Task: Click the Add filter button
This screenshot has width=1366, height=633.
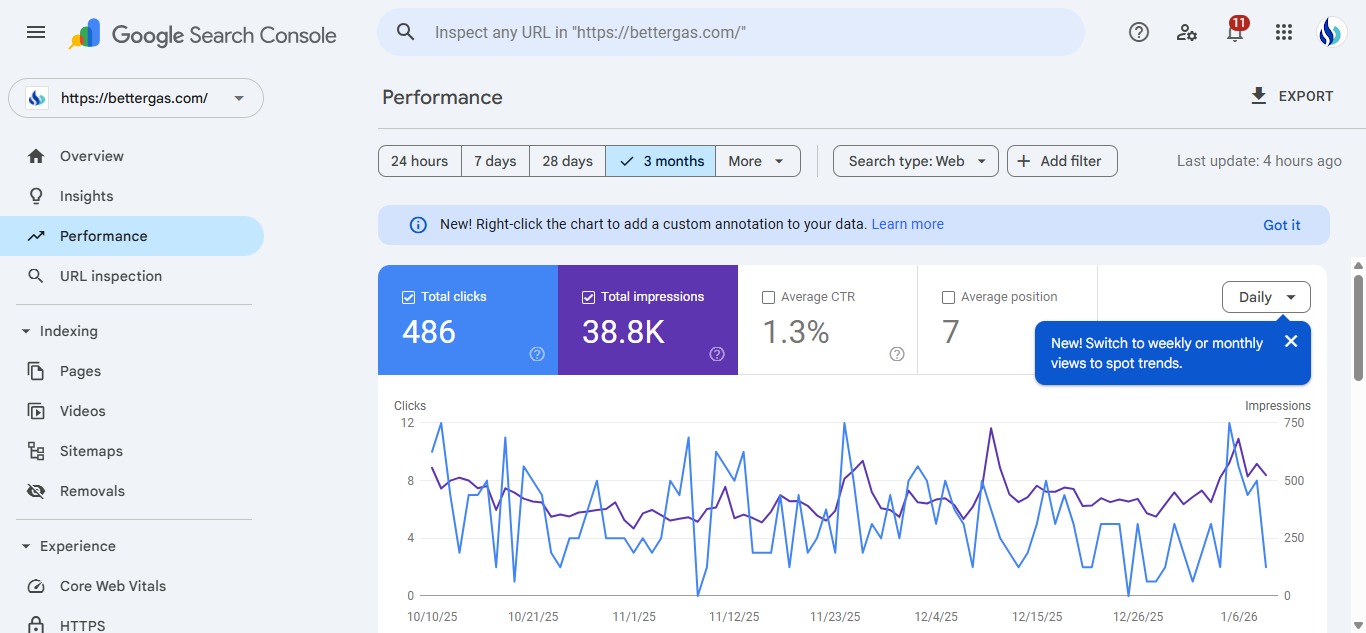Action: coord(1061,161)
